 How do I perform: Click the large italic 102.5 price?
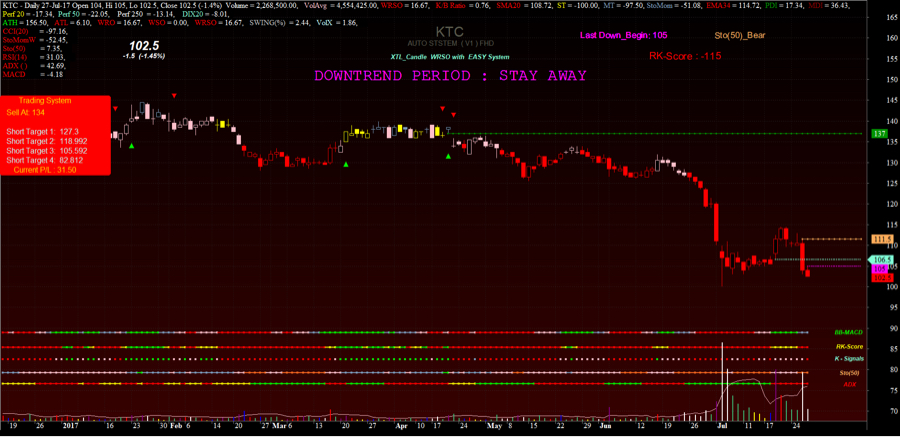tap(143, 46)
